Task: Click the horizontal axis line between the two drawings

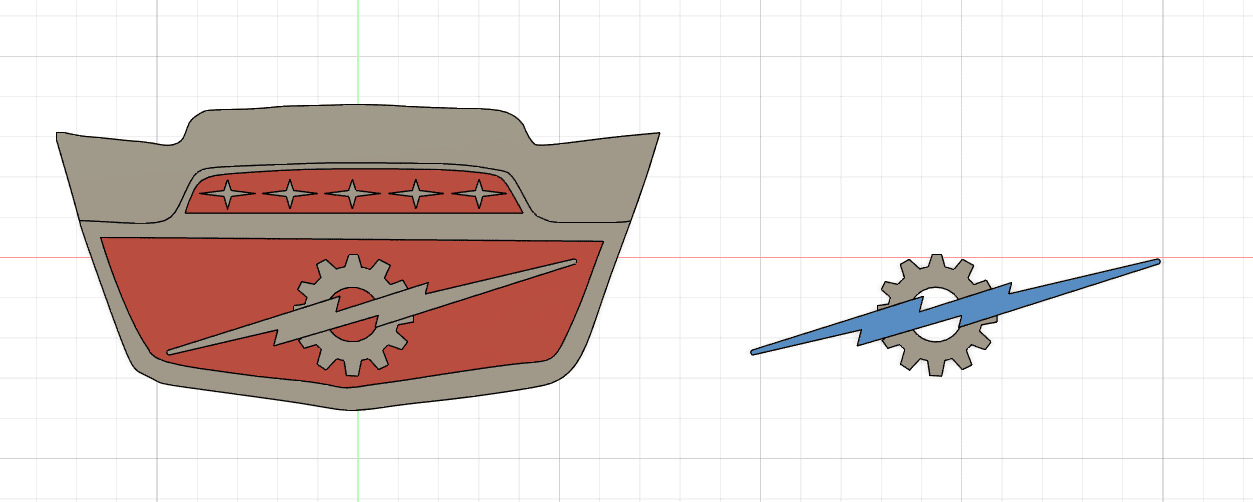Action: pyautogui.click(x=700, y=257)
